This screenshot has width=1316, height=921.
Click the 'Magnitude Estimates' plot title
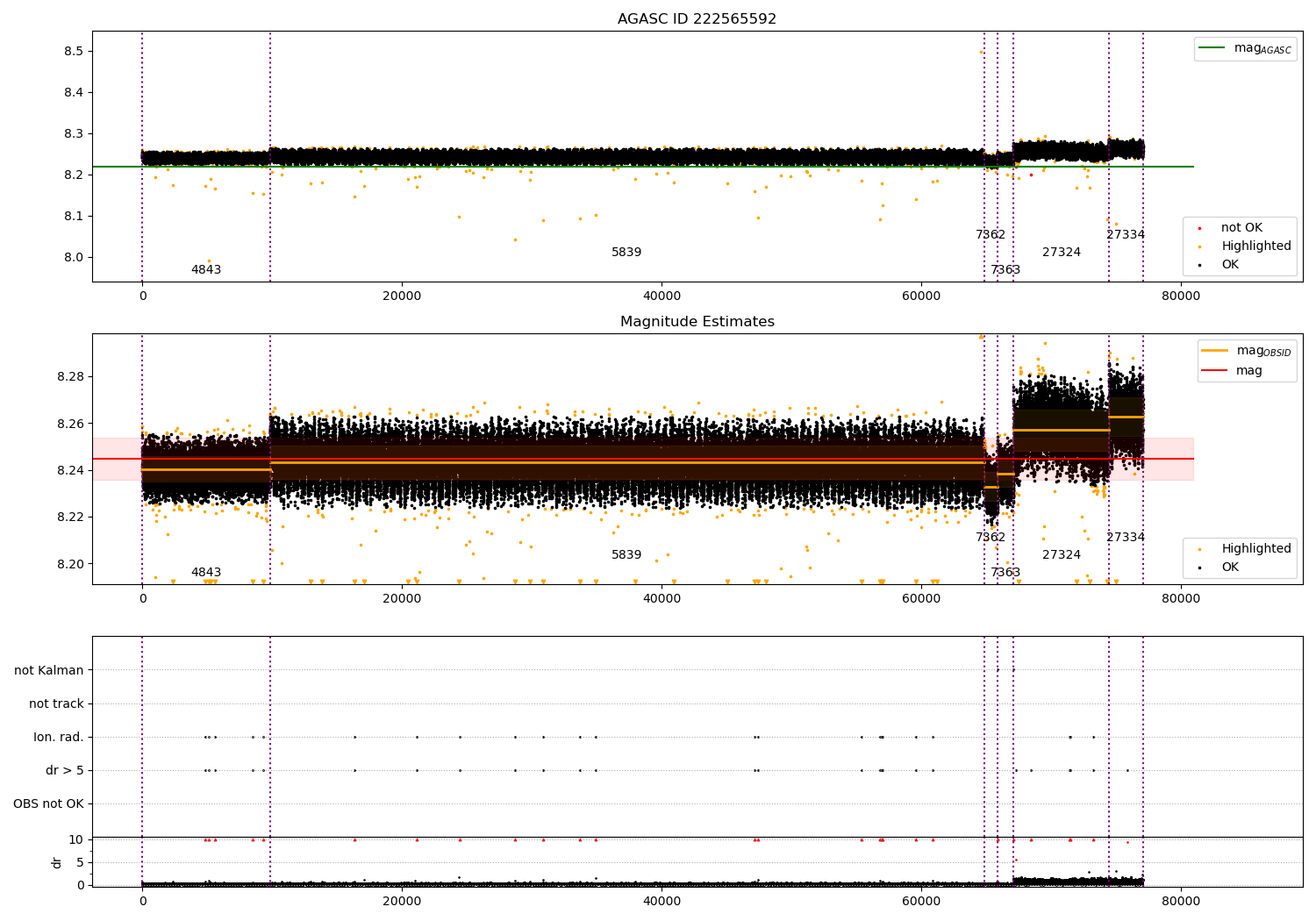click(x=697, y=322)
